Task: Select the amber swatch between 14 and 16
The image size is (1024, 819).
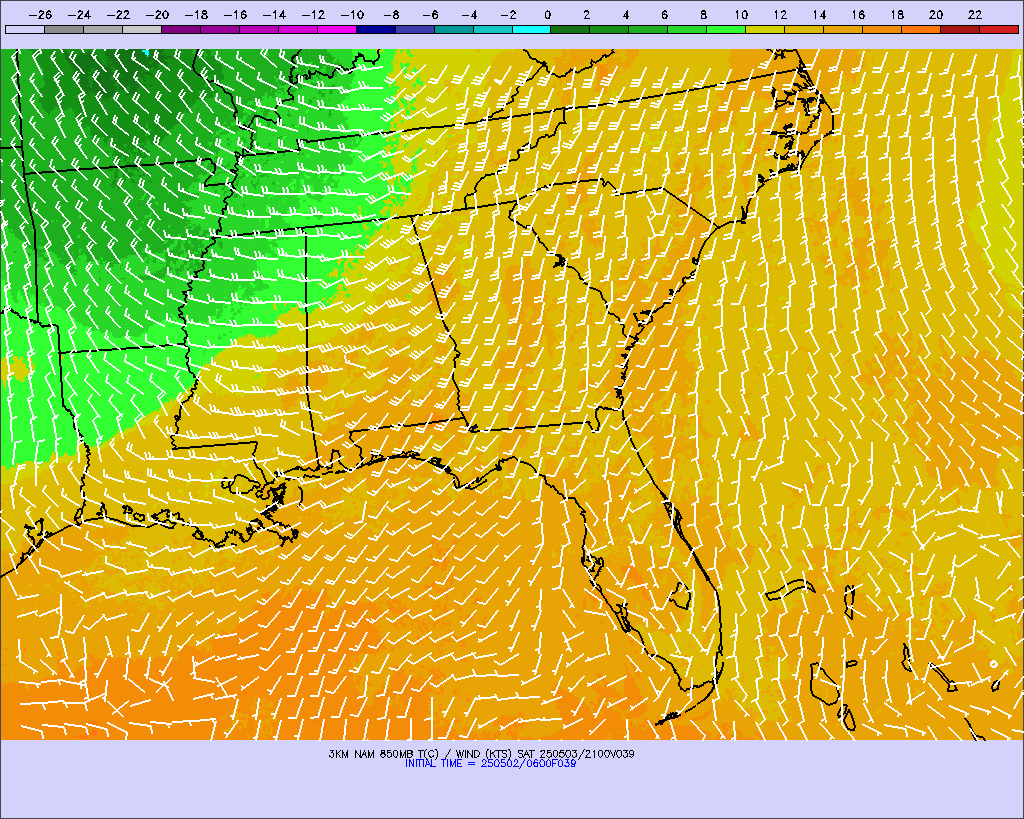Action: [x=843, y=29]
